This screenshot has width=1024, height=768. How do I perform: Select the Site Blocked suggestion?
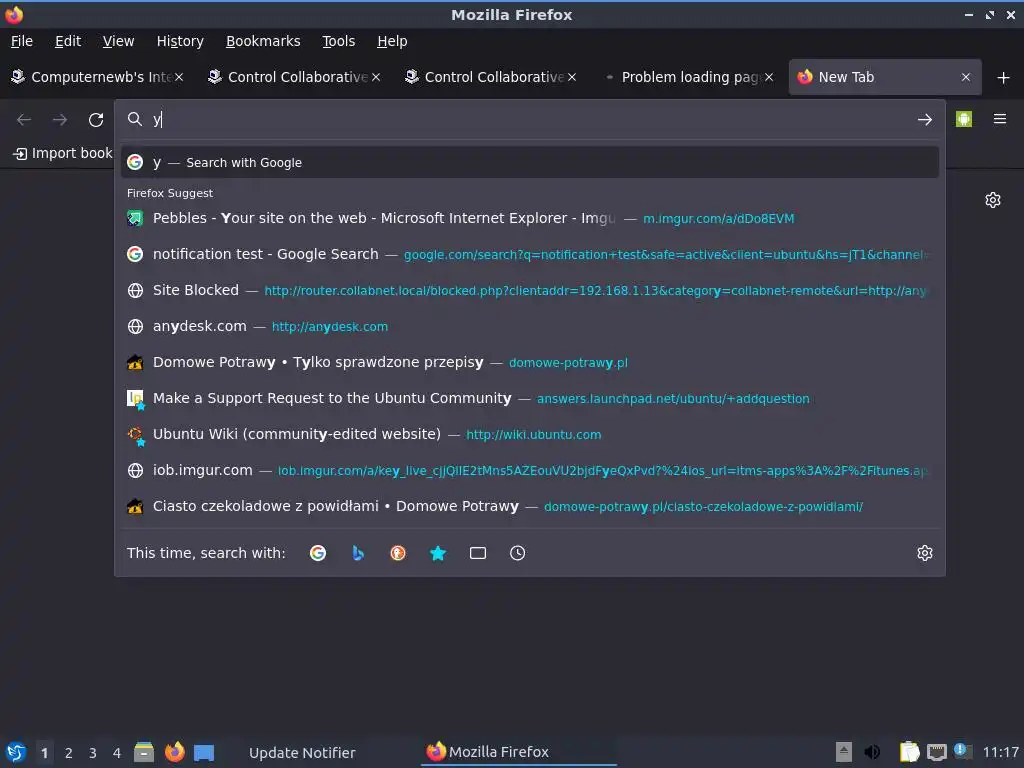(x=530, y=290)
